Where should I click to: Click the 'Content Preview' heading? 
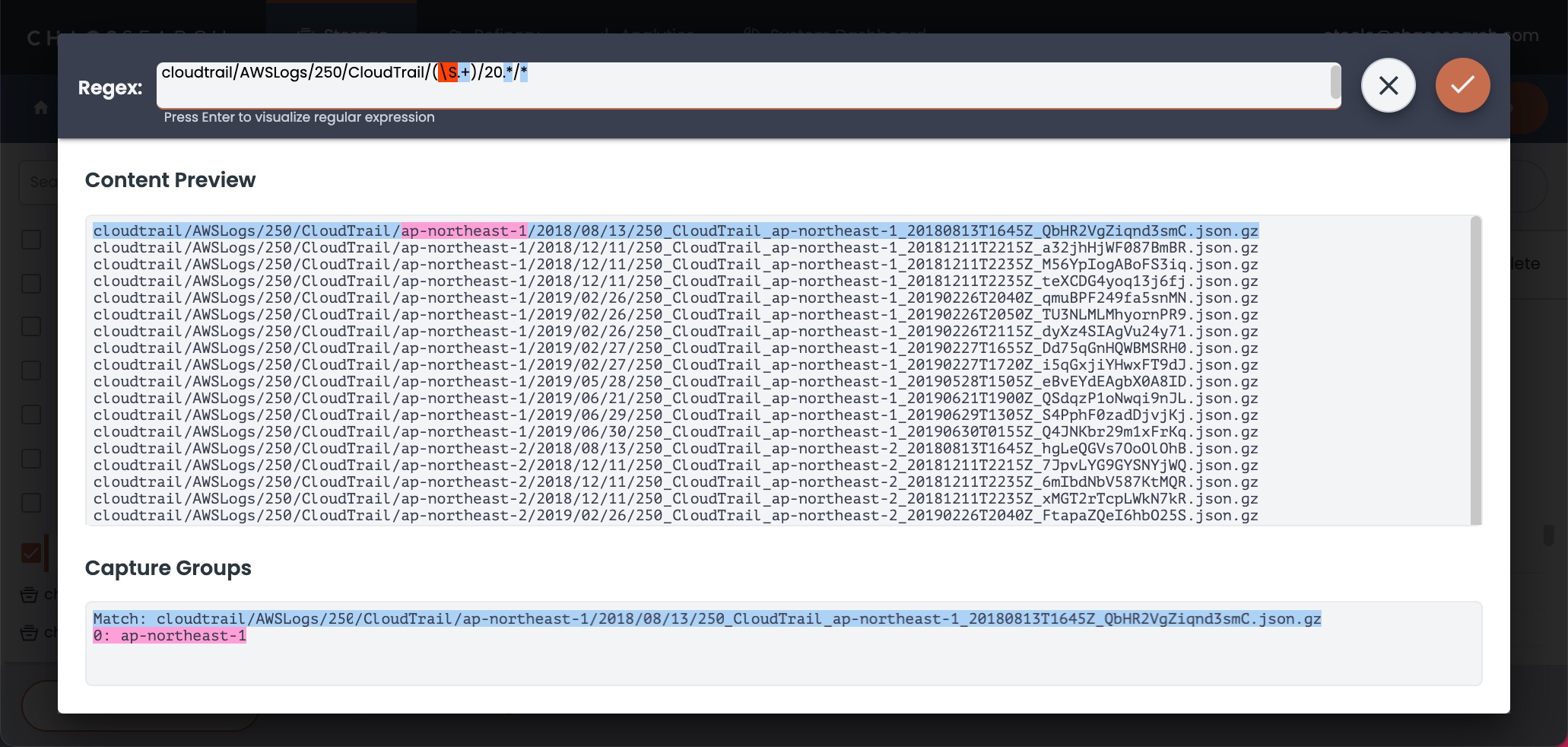point(170,180)
